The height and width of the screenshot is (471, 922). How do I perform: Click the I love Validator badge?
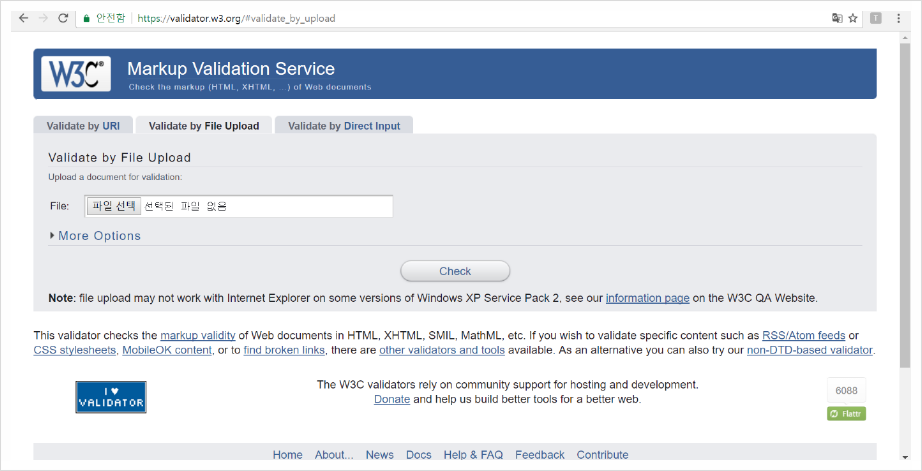[111, 397]
